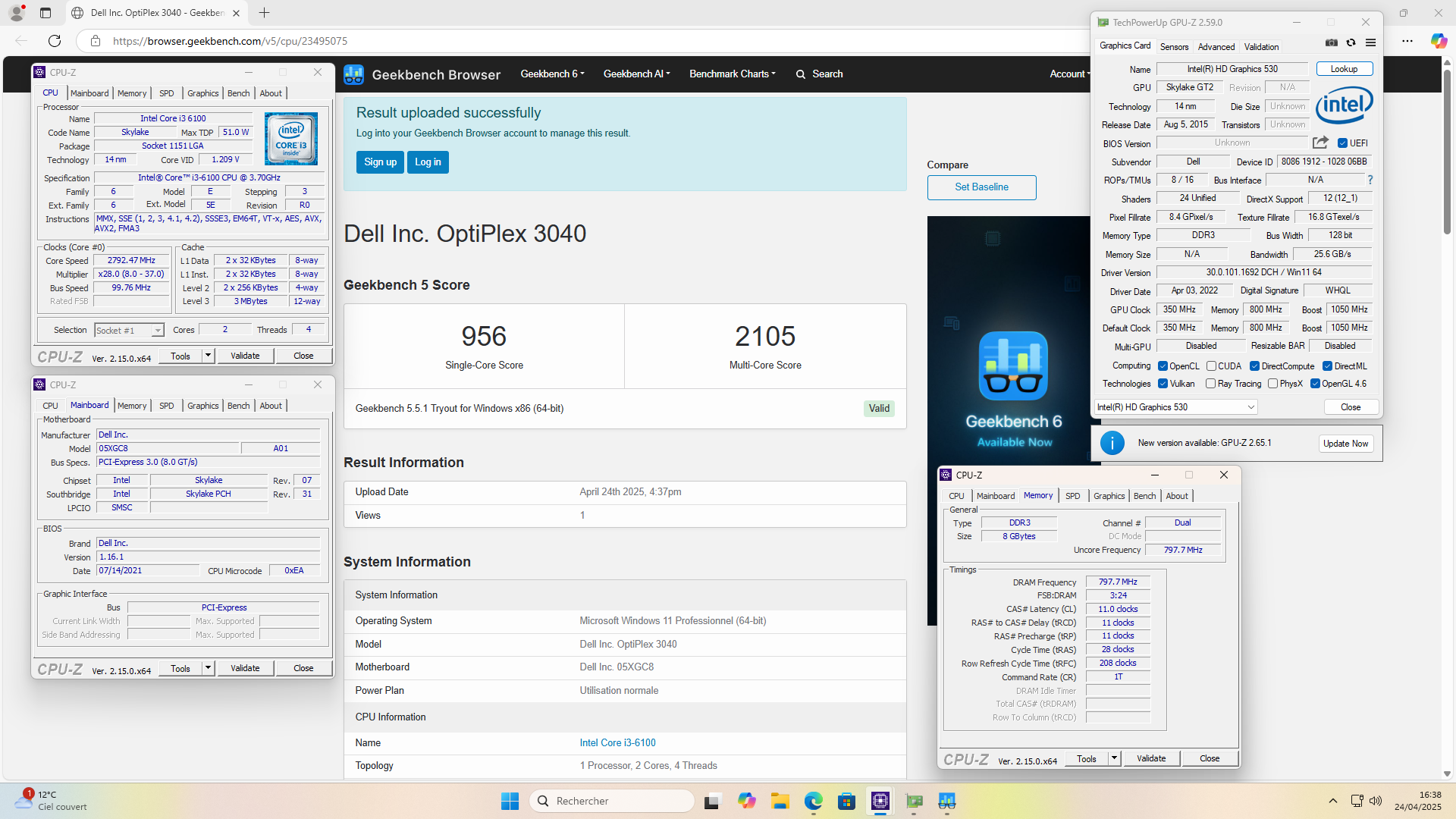Click the site information lock icon
Viewport: 1456px width, 819px height.
(x=96, y=41)
